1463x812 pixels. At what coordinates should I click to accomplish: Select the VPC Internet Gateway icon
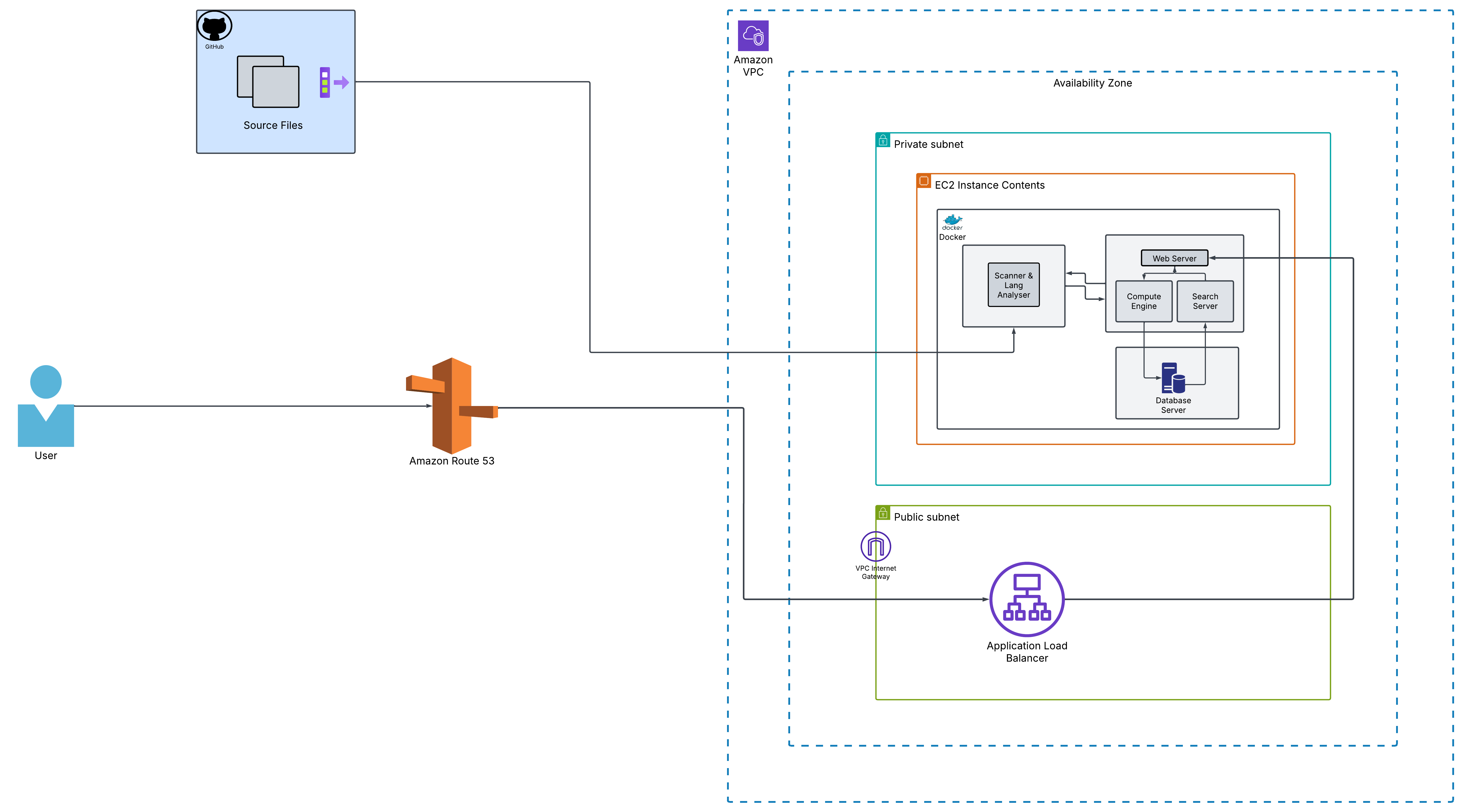875,546
